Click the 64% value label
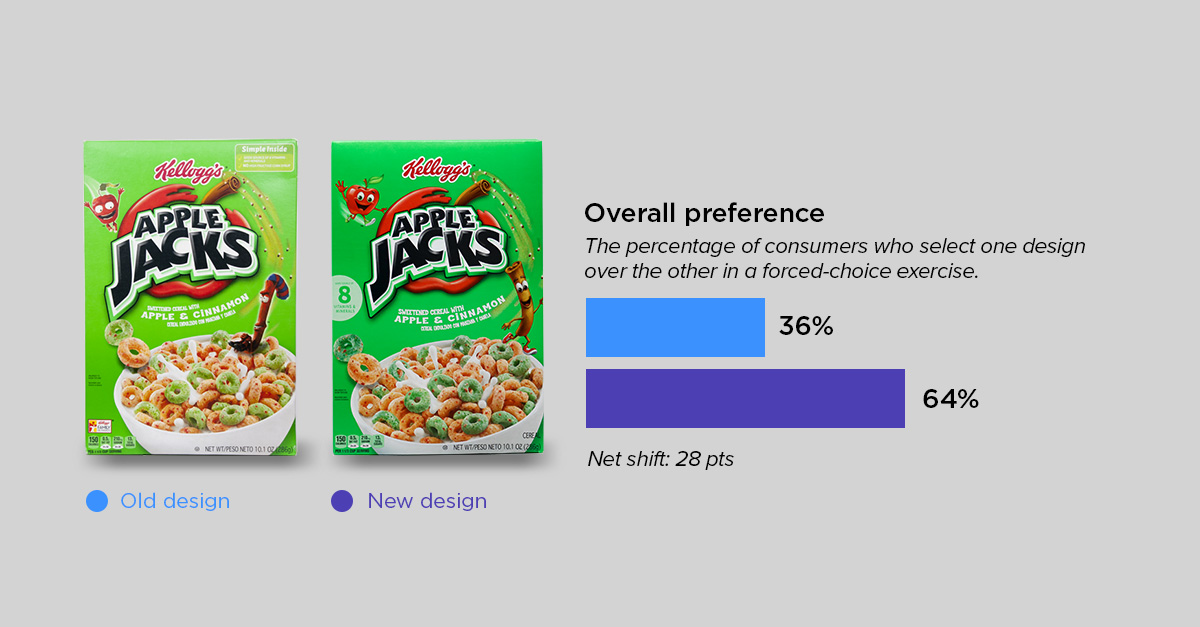The height and width of the screenshot is (627, 1200). (950, 399)
